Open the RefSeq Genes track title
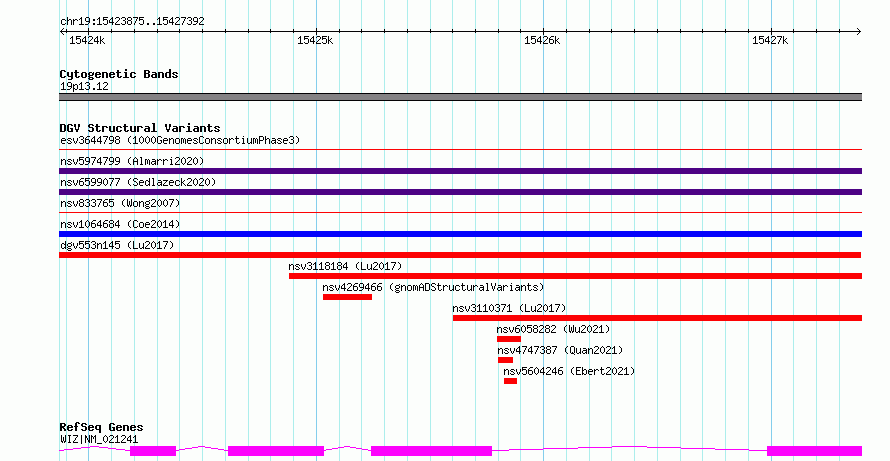Image resolution: width=890 pixels, height=461 pixels. 101,427
